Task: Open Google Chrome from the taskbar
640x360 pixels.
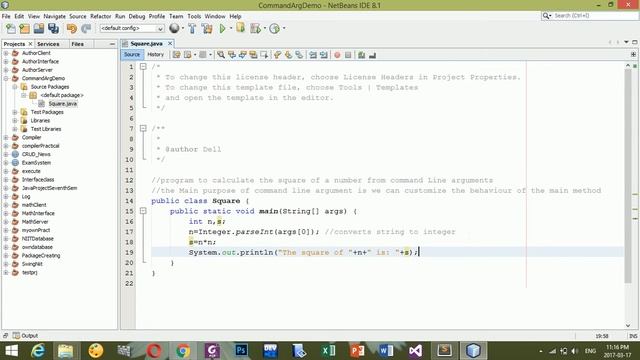Action: point(183,351)
